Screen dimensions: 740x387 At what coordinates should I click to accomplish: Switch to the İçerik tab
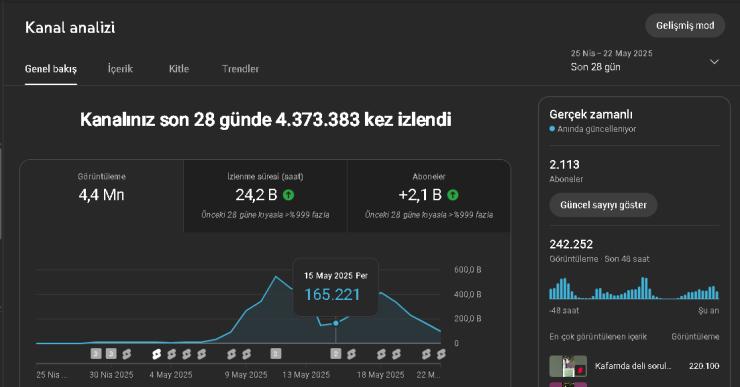(x=120, y=69)
